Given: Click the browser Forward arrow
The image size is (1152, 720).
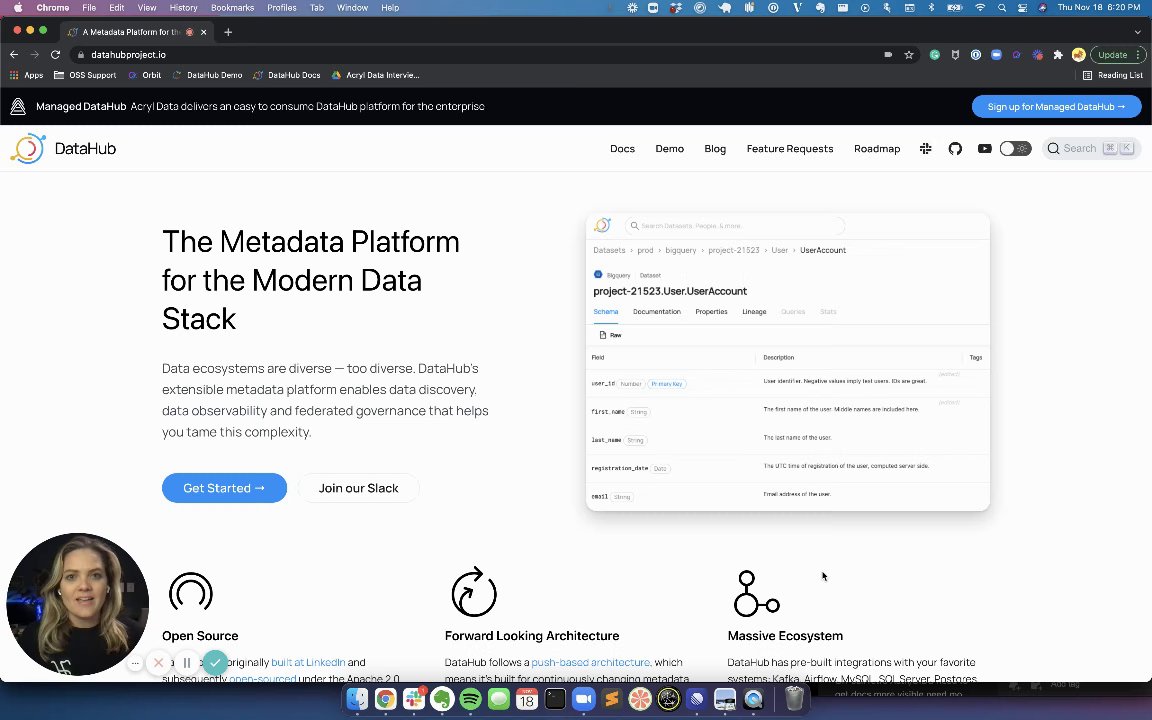Looking at the screenshot, I should coord(35,54).
